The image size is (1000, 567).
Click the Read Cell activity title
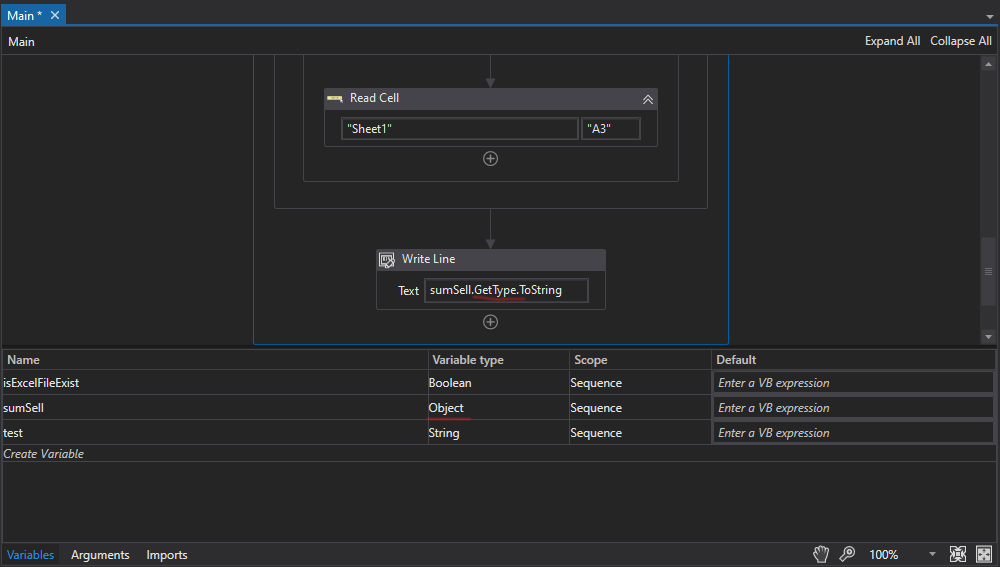(x=374, y=98)
